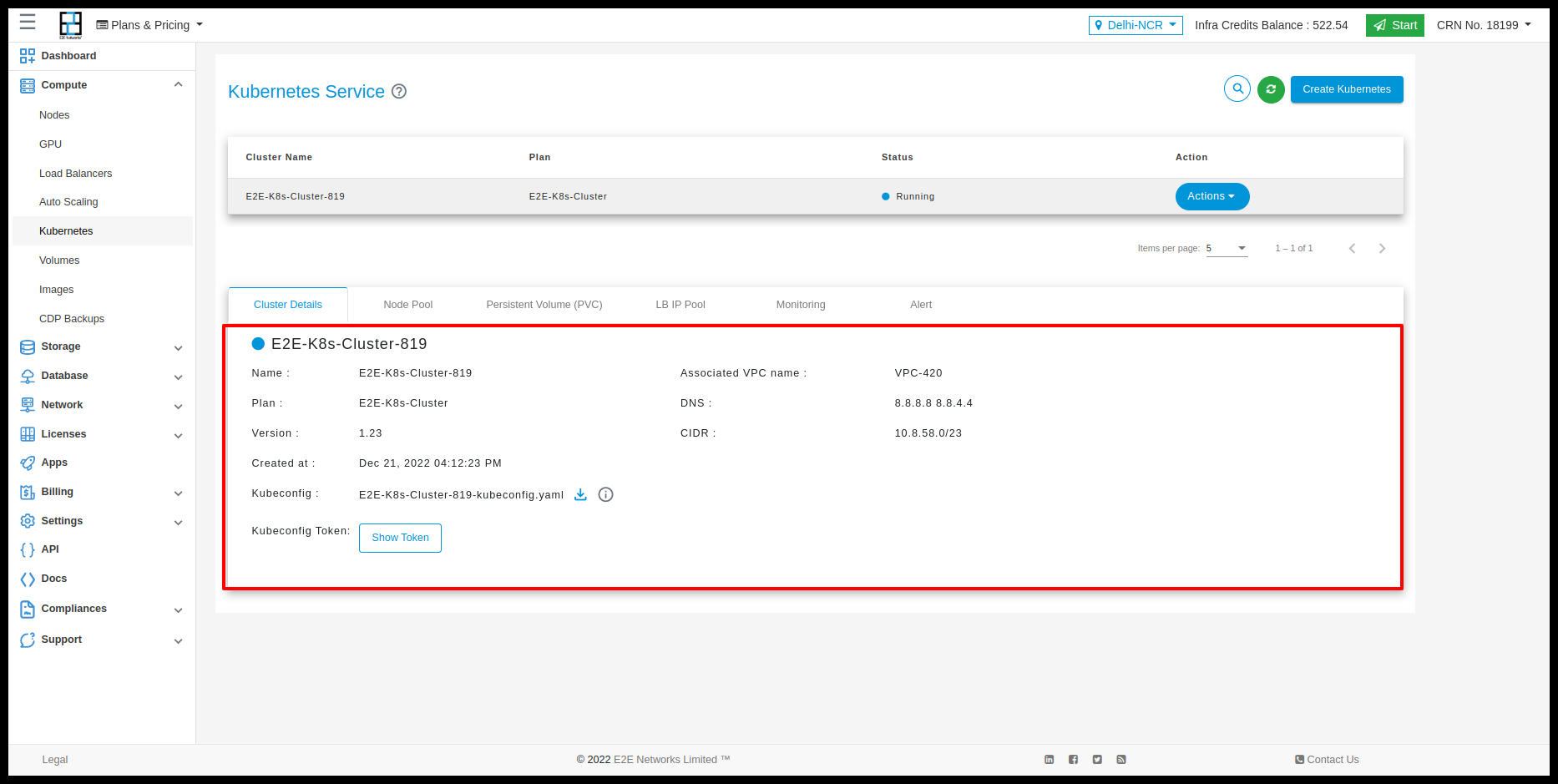Refresh the Kubernetes list with green icon
The height and width of the screenshot is (784, 1558).
tap(1271, 89)
